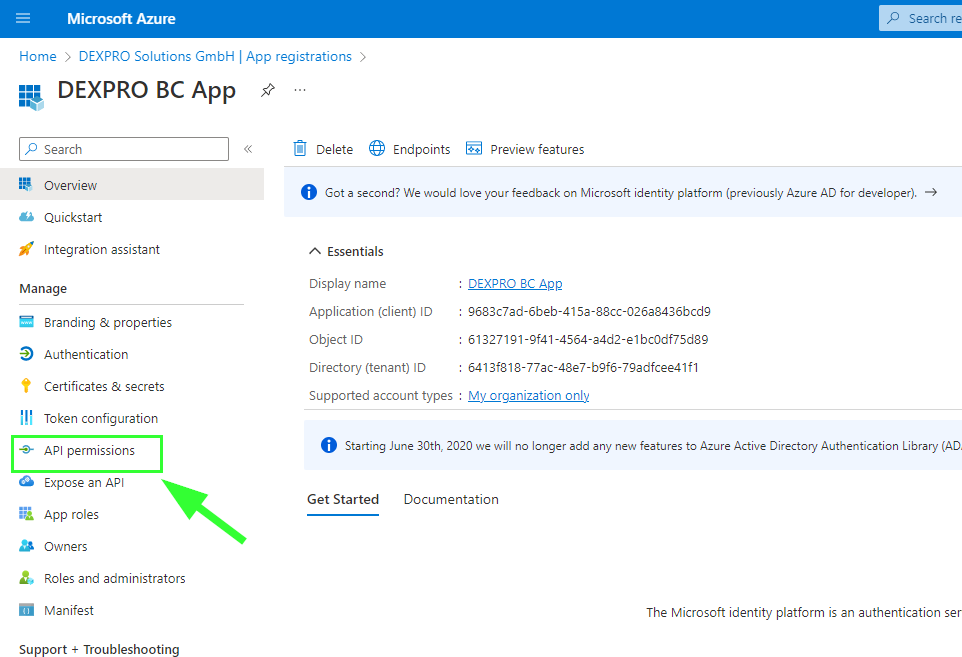Open the Azure portal hamburger menu
This screenshot has height=657, width=962.
click(23, 18)
